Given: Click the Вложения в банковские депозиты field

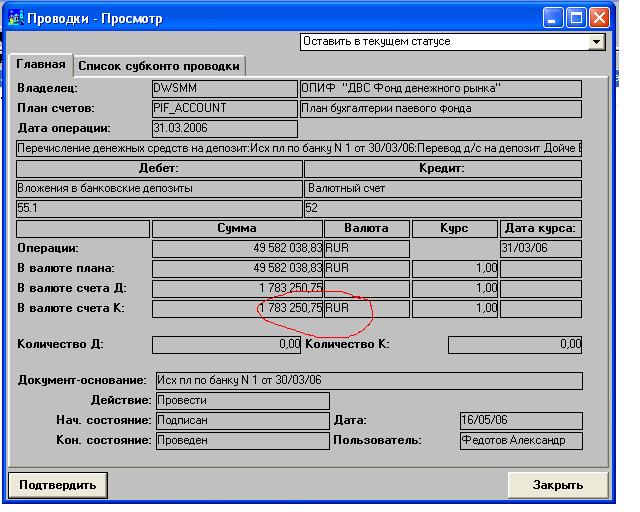Looking at the screenshot, I should [159, 189].
